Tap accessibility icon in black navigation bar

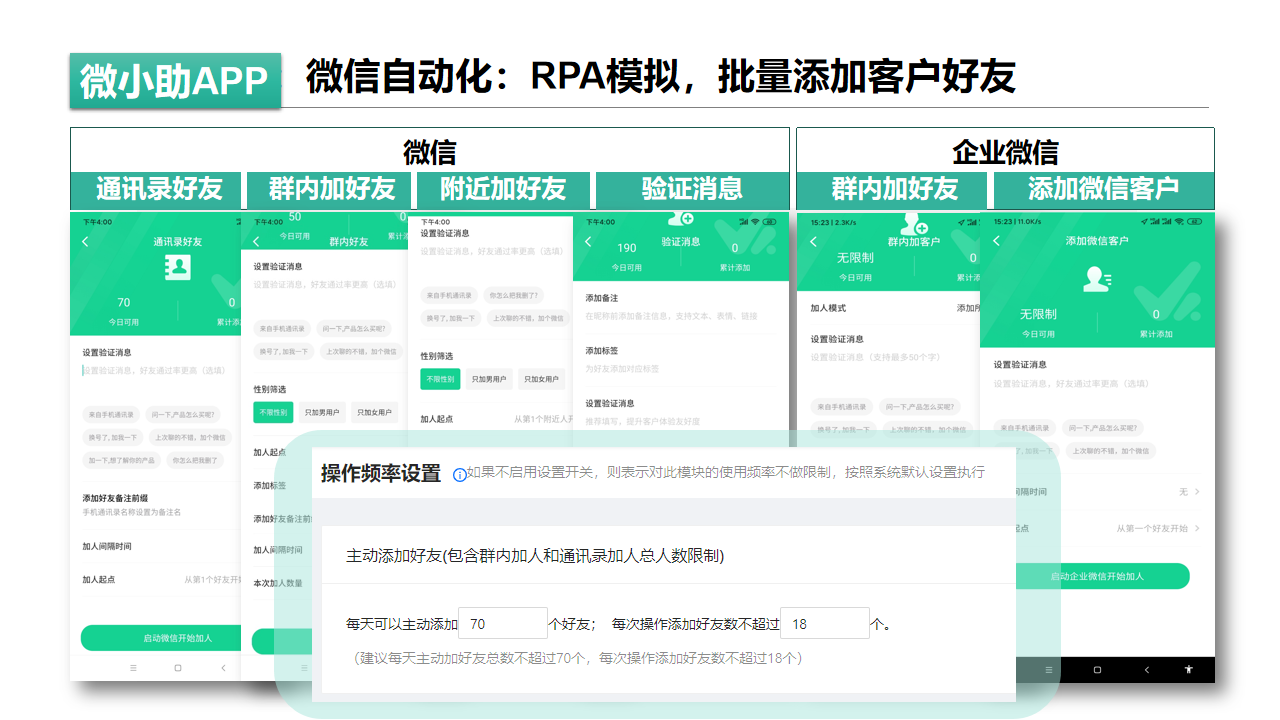1188,668
